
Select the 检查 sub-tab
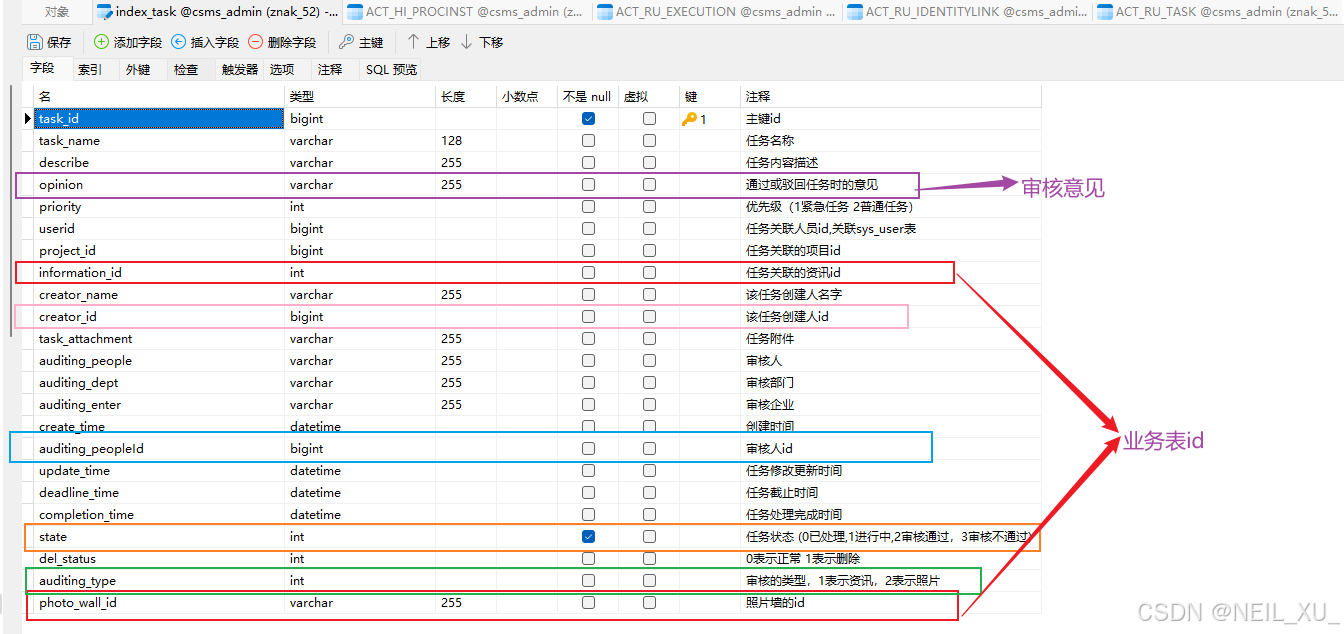tap(186, 69)
